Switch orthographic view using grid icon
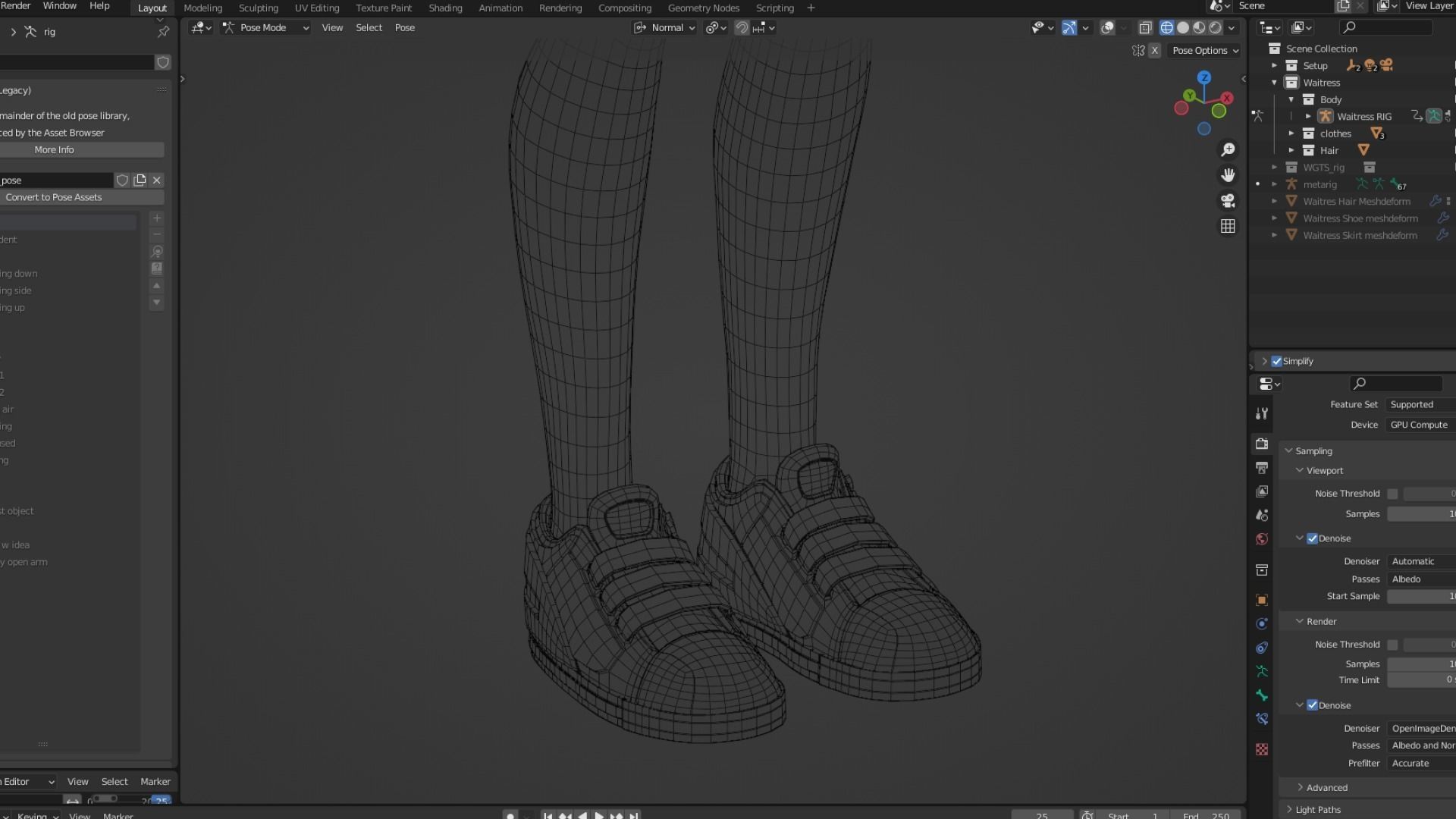This screenshot has width=1456, height=819. 1228,226
